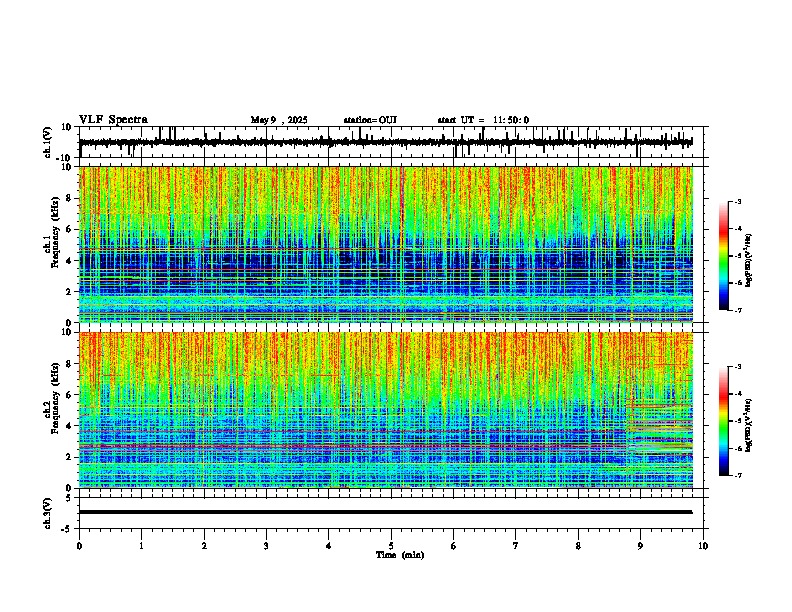Click the ch.1 frequency spectrogram plot
The width and height of the screenshot is (792, 612).
point(386,244)
